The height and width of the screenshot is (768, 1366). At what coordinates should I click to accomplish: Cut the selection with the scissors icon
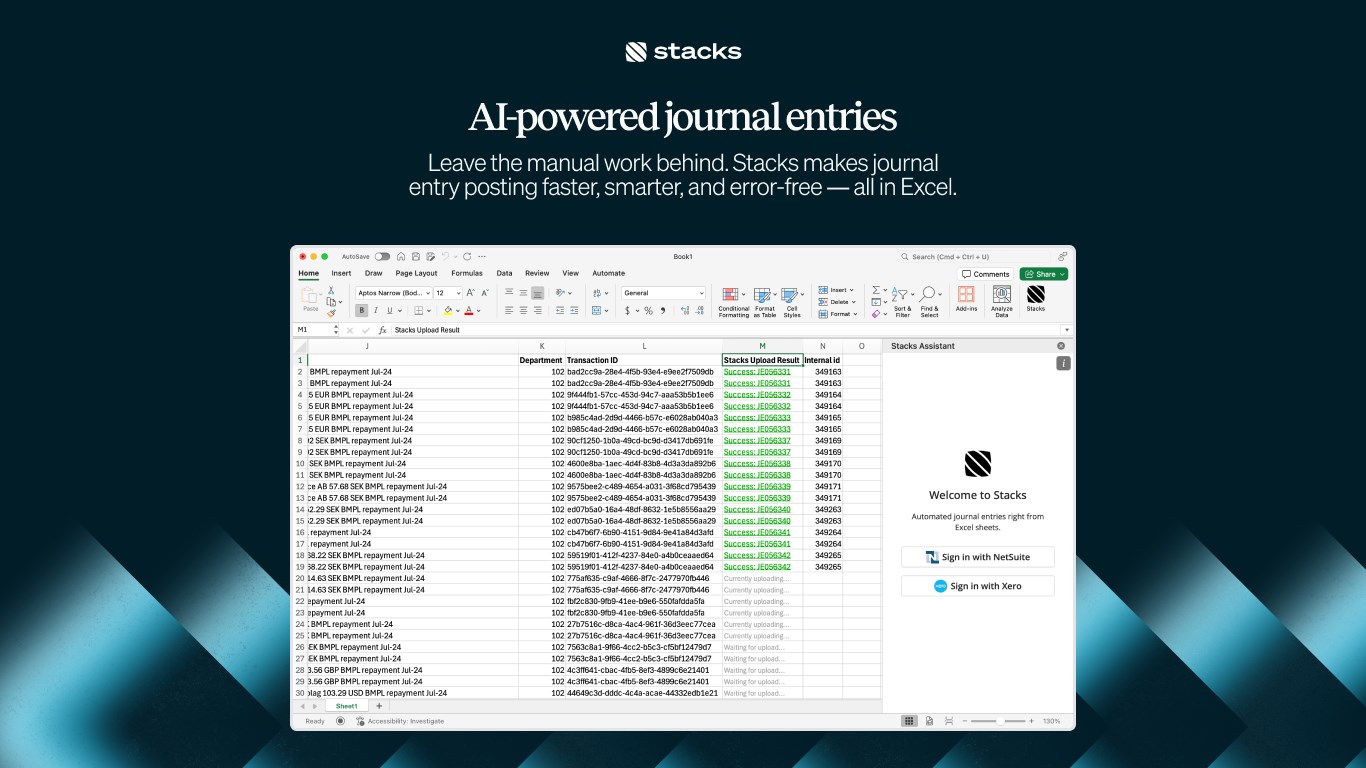click(x=331, y=290)
